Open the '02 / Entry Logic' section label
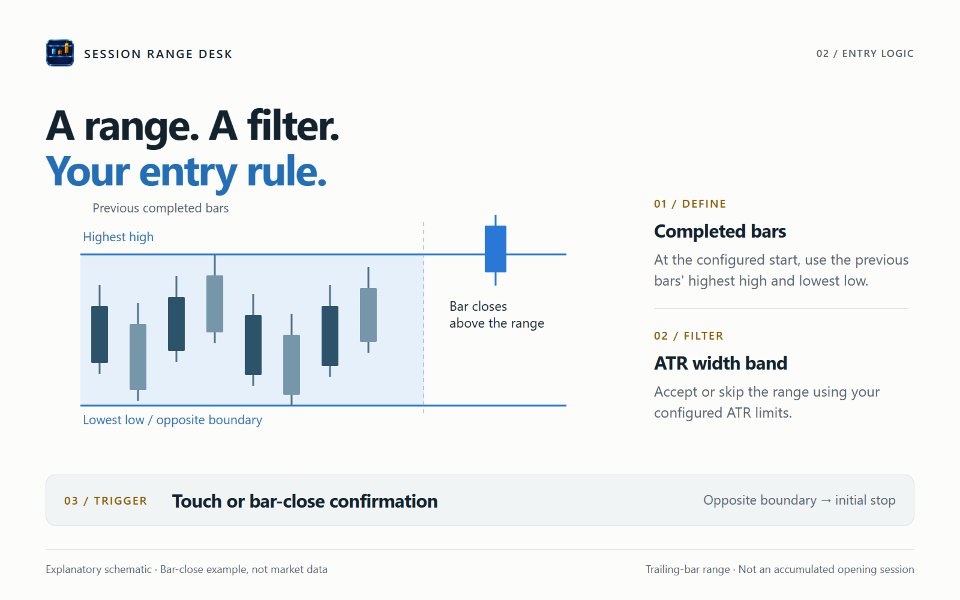Screen dimensions: 960x600 [x=864, y=53]
